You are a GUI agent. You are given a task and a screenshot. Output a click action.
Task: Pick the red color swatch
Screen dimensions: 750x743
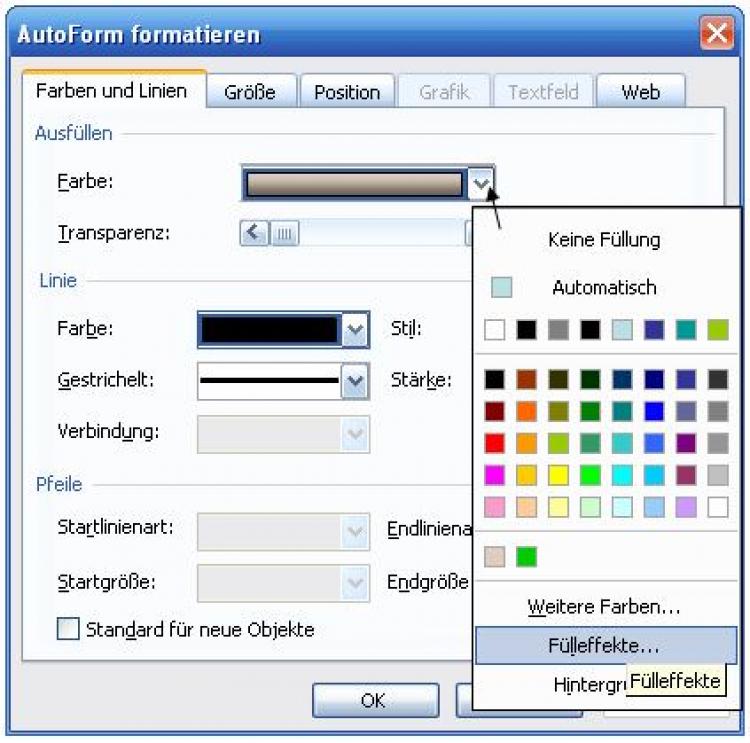[495, 443]
